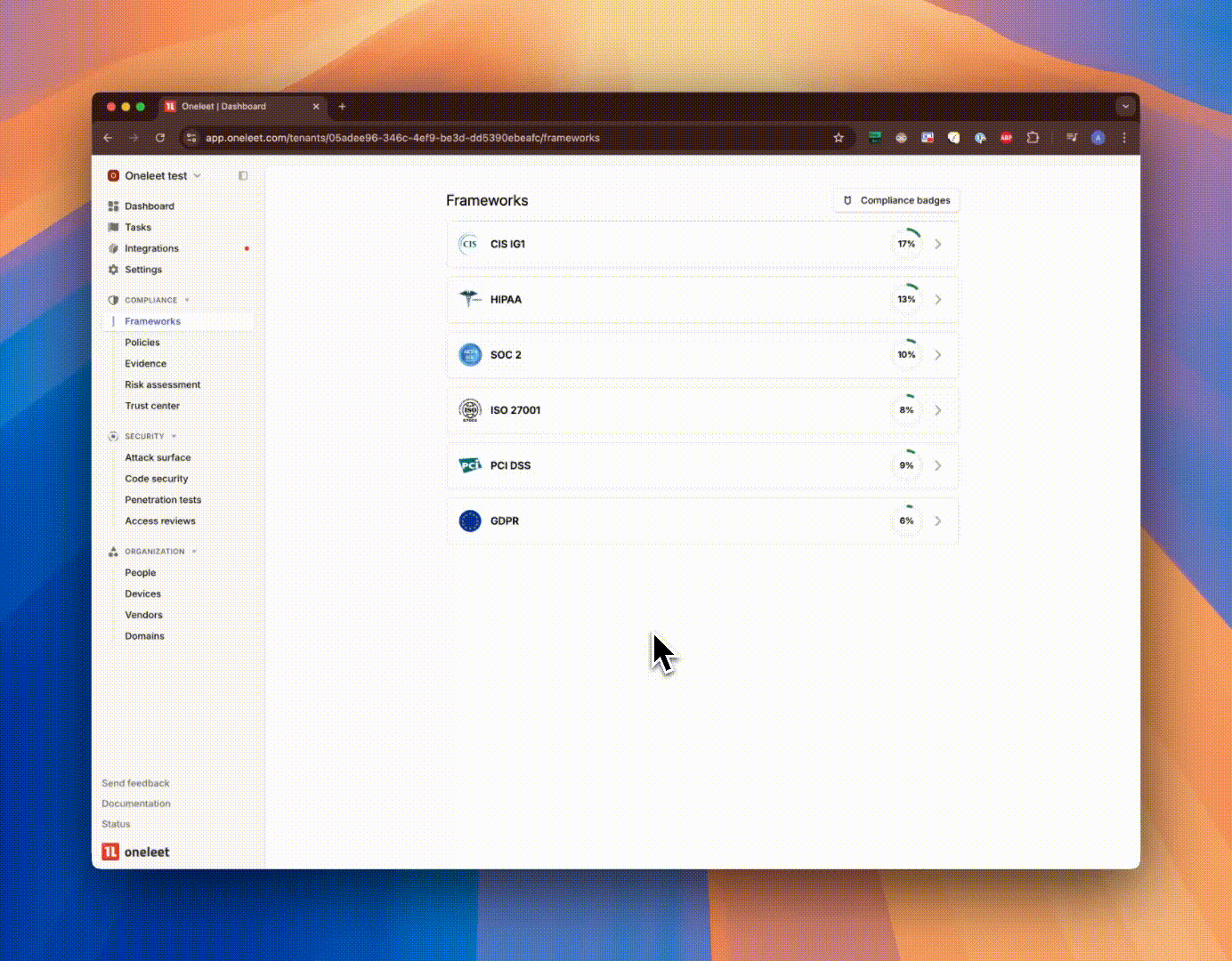
Task: Click the HIPAA caduceus logo icon
Action: tap(469, 299)
